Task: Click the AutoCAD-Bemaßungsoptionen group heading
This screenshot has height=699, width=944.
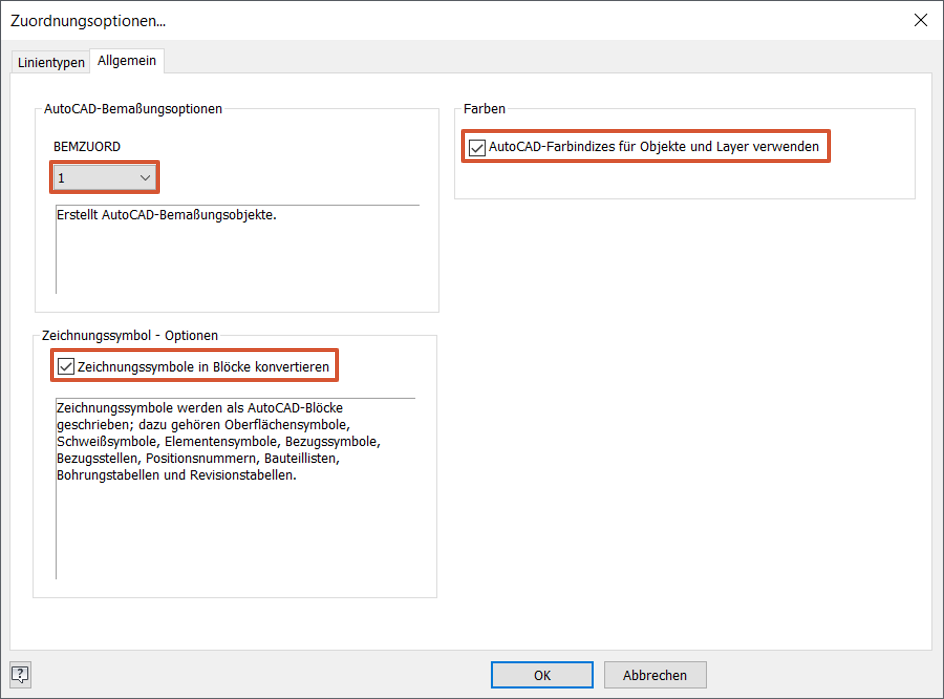Action: tap(133, 108)
